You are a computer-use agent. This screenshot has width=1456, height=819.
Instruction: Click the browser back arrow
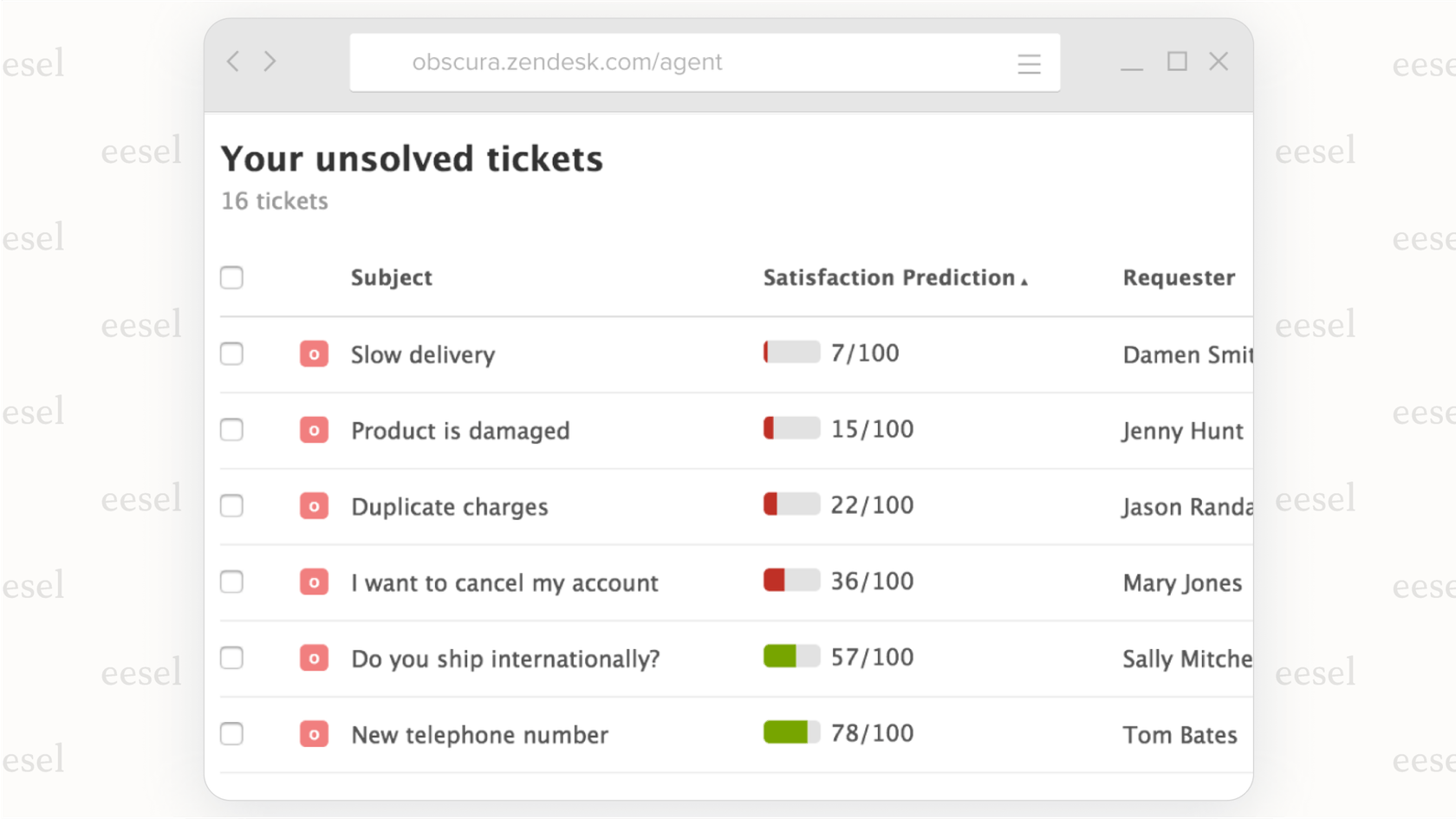coord(232,62)
